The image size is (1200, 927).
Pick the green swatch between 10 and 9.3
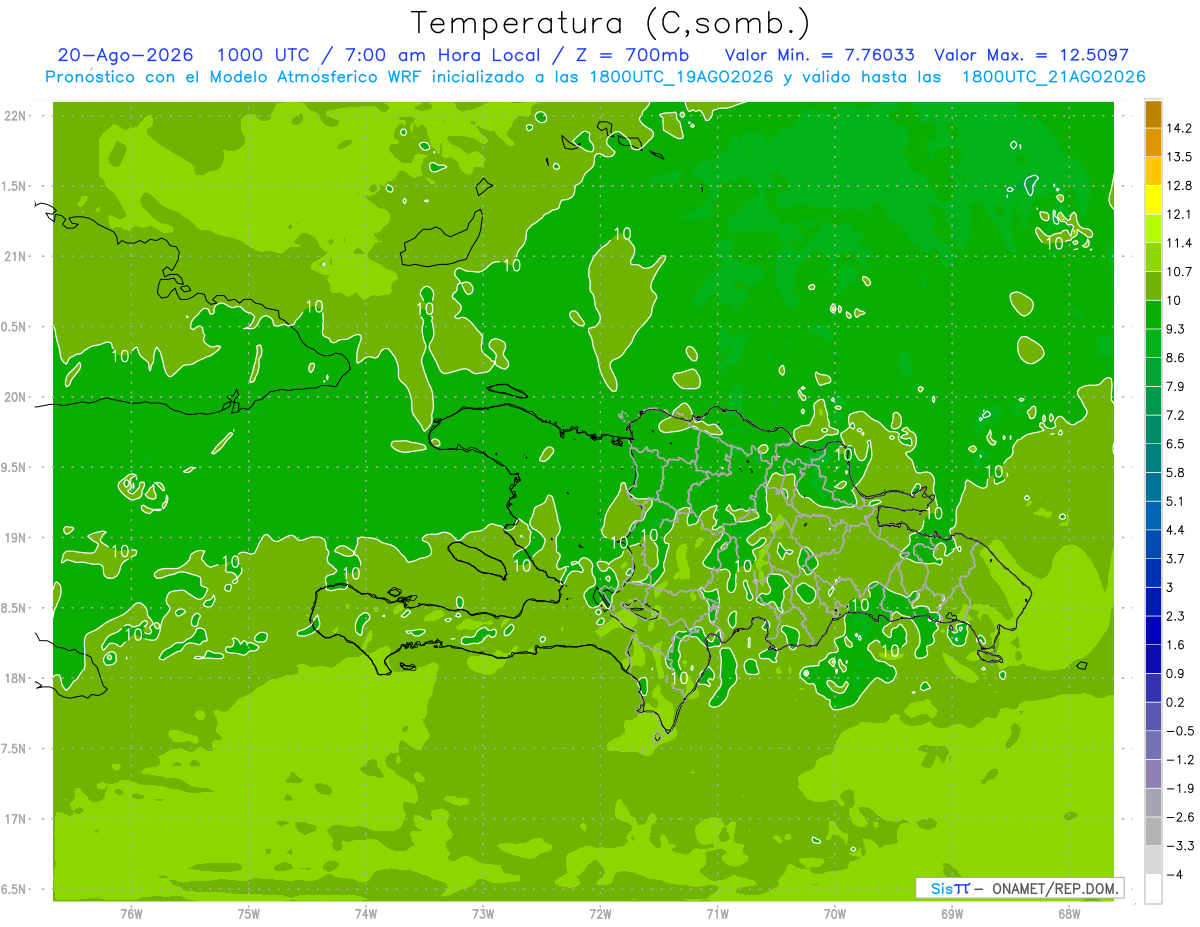point(1153,315)
